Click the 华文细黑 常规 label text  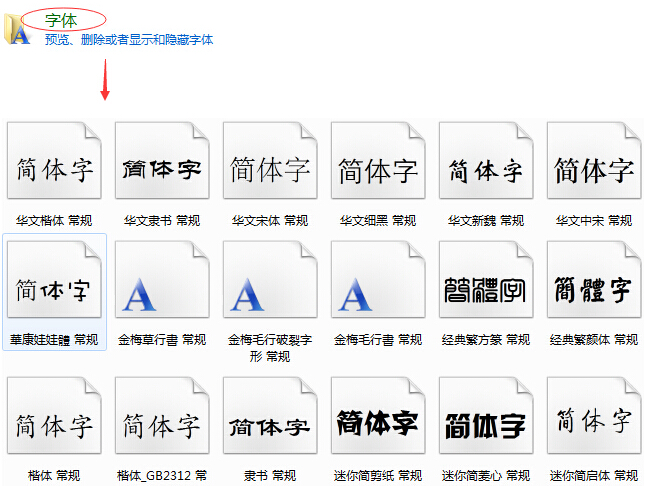coord(378,221)
